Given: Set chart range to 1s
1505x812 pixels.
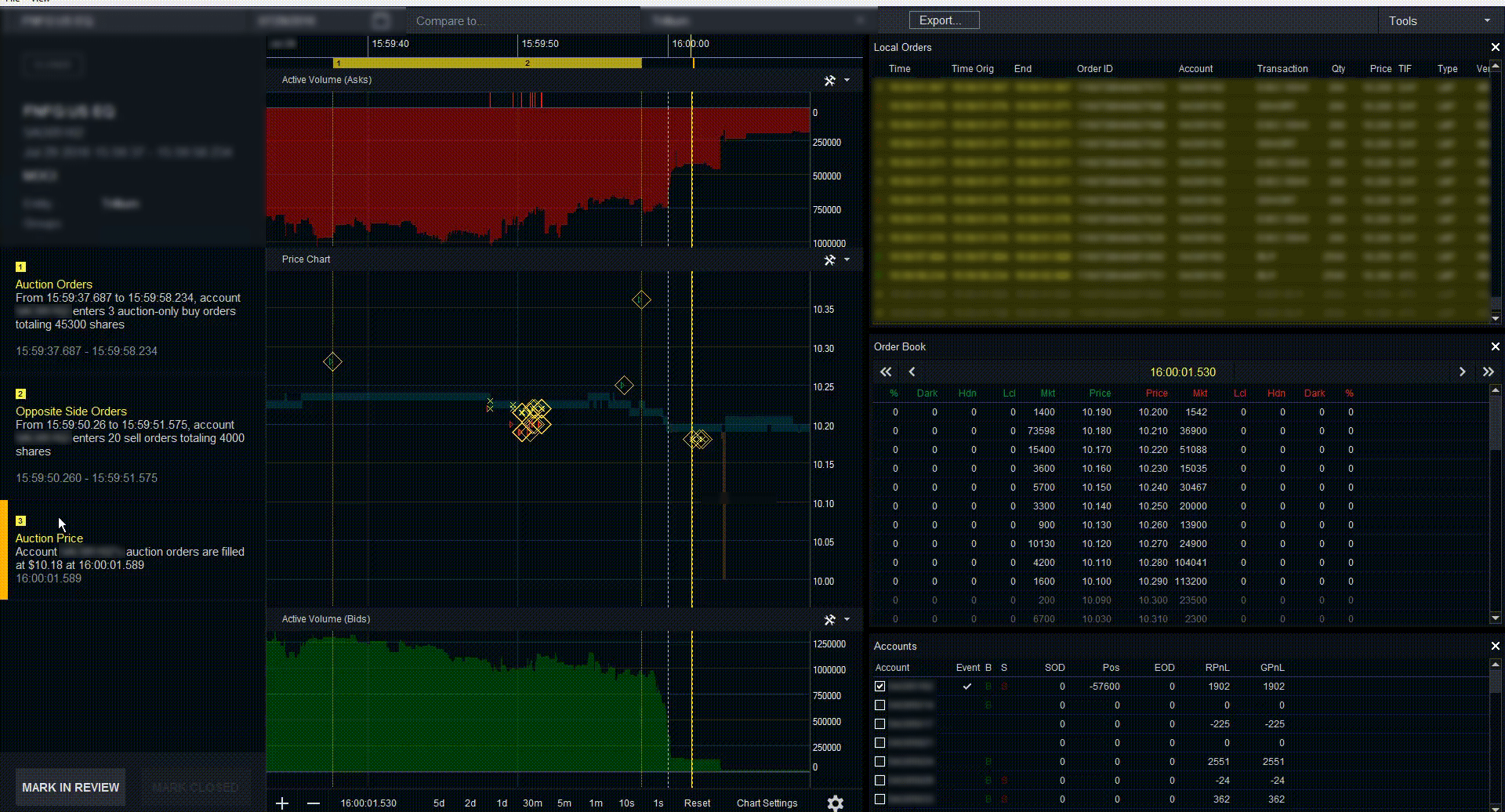Looking at the screenshot, I should tap(658, 803).
